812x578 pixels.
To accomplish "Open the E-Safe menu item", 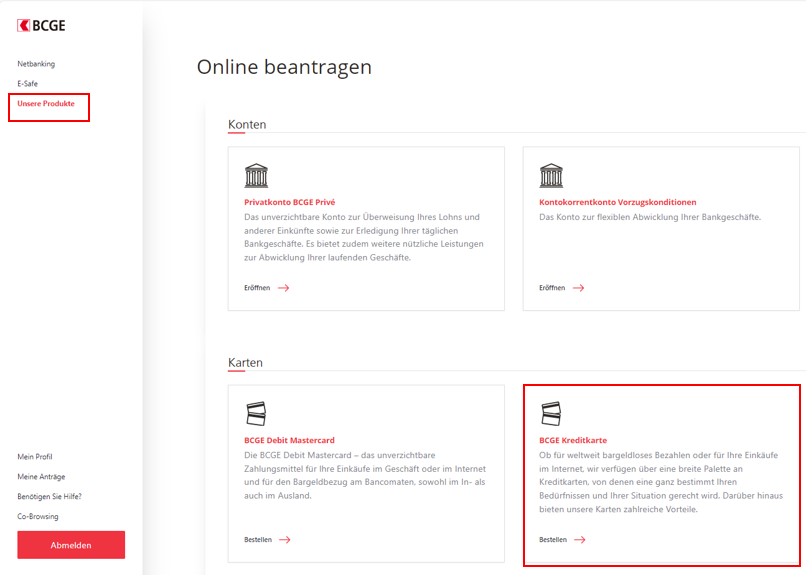I will point(27,83).
